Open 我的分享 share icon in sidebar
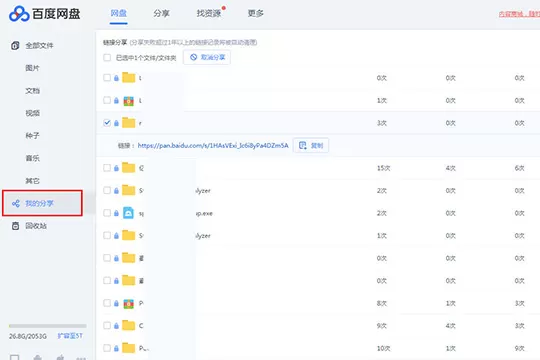Viewport: 540px width, 360px height. (x=15, y=203)
